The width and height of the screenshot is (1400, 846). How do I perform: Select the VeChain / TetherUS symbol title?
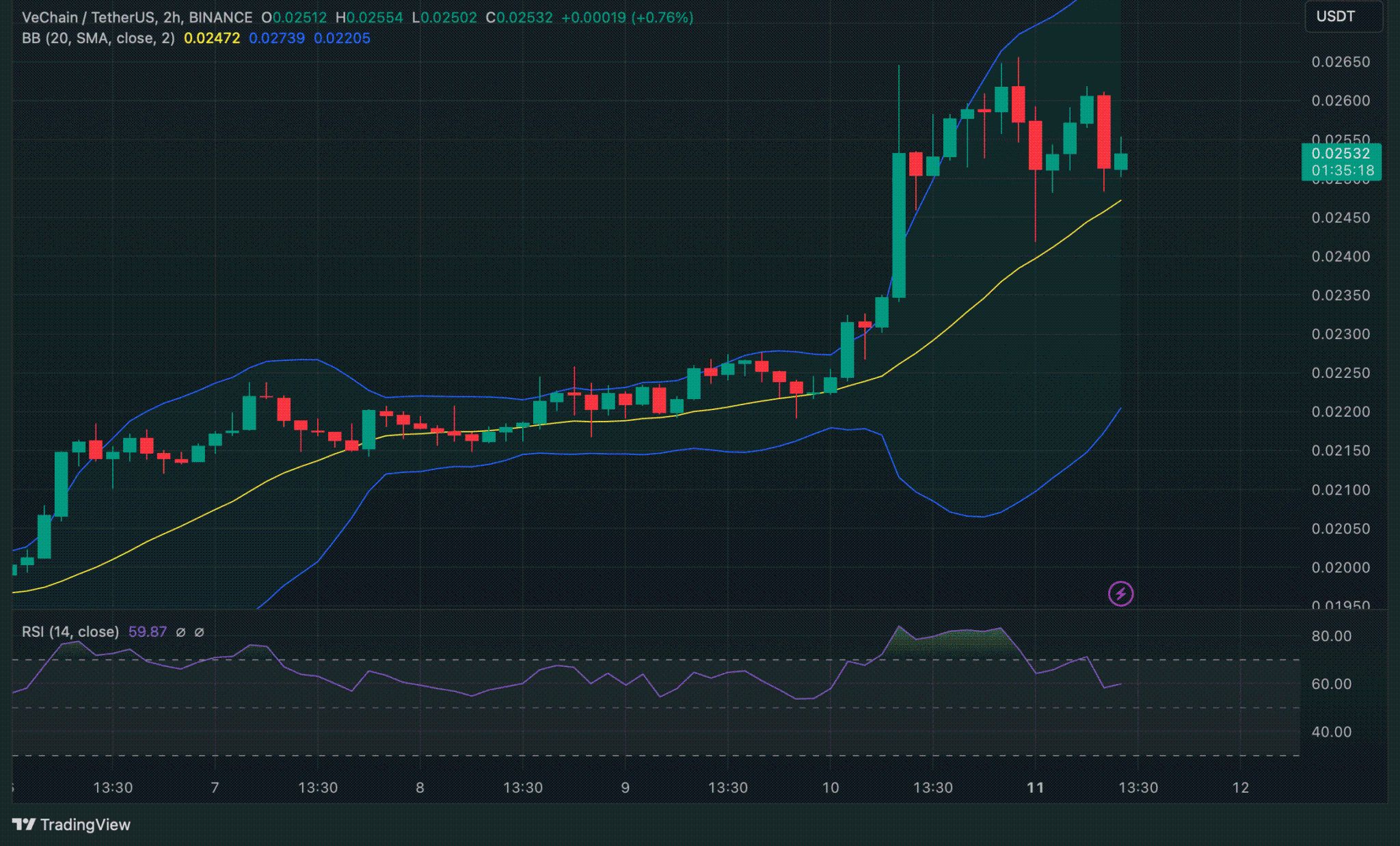(137, 18)
